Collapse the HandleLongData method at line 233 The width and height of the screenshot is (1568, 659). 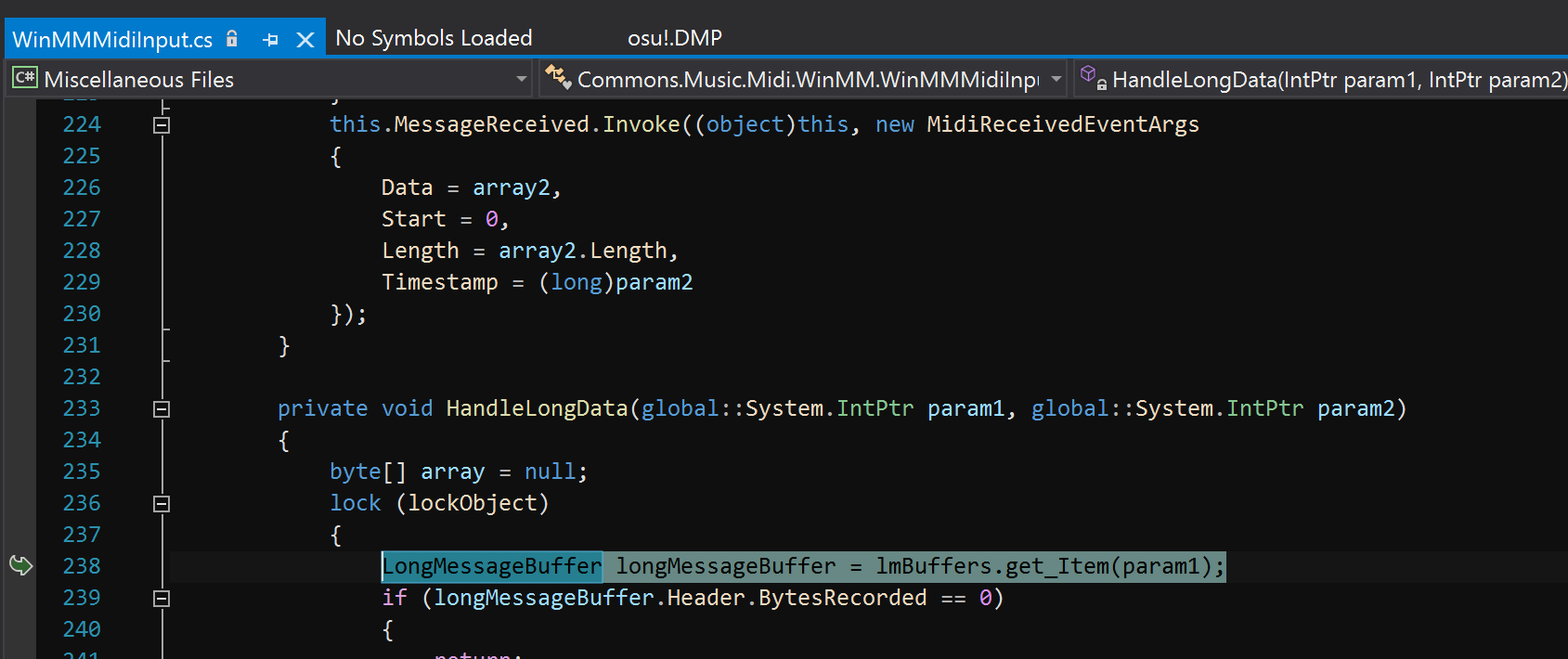tap(162, 408)
